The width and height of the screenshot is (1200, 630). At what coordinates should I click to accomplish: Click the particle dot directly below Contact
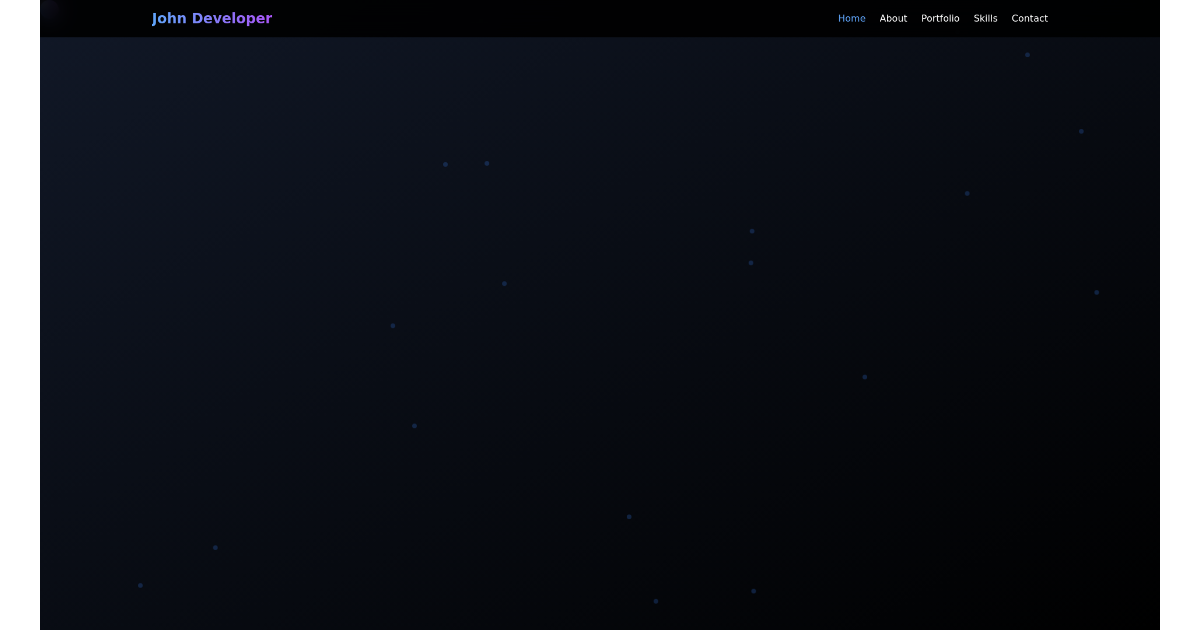click(x=1027, y=55)
